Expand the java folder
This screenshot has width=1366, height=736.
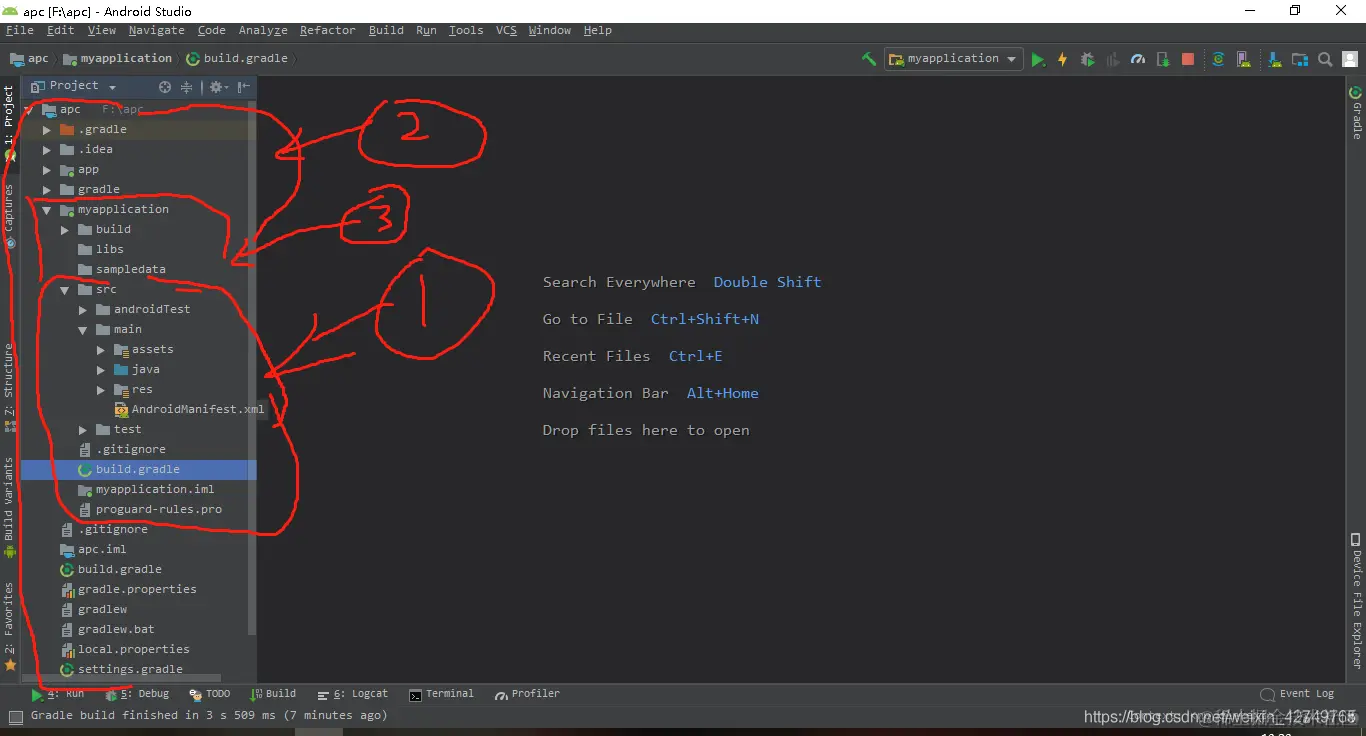[101, 370]
